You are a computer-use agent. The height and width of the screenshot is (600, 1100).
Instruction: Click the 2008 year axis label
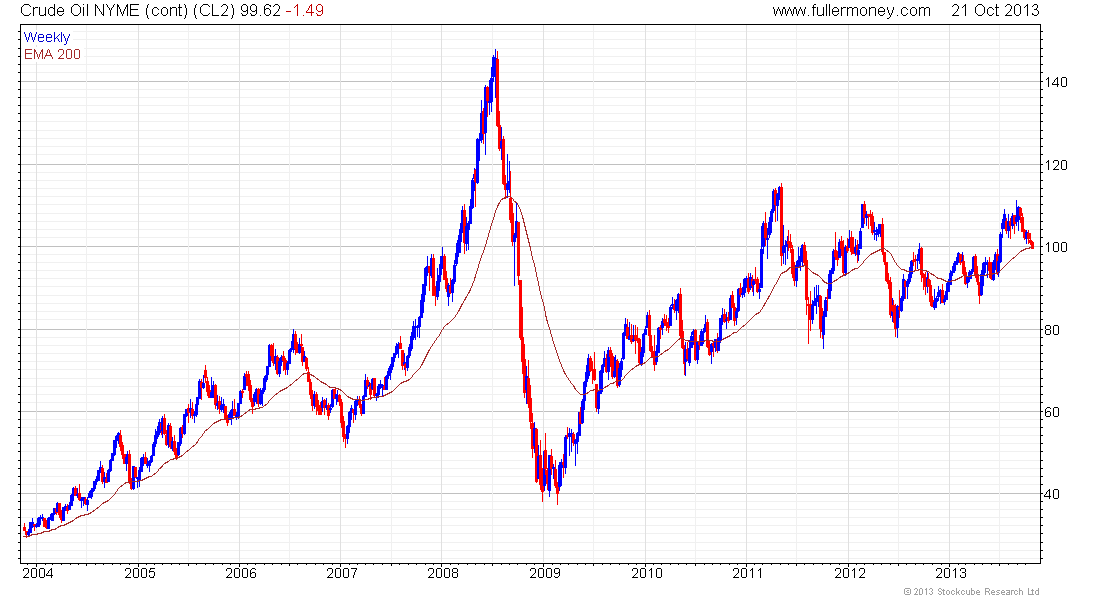pos(443,573)
